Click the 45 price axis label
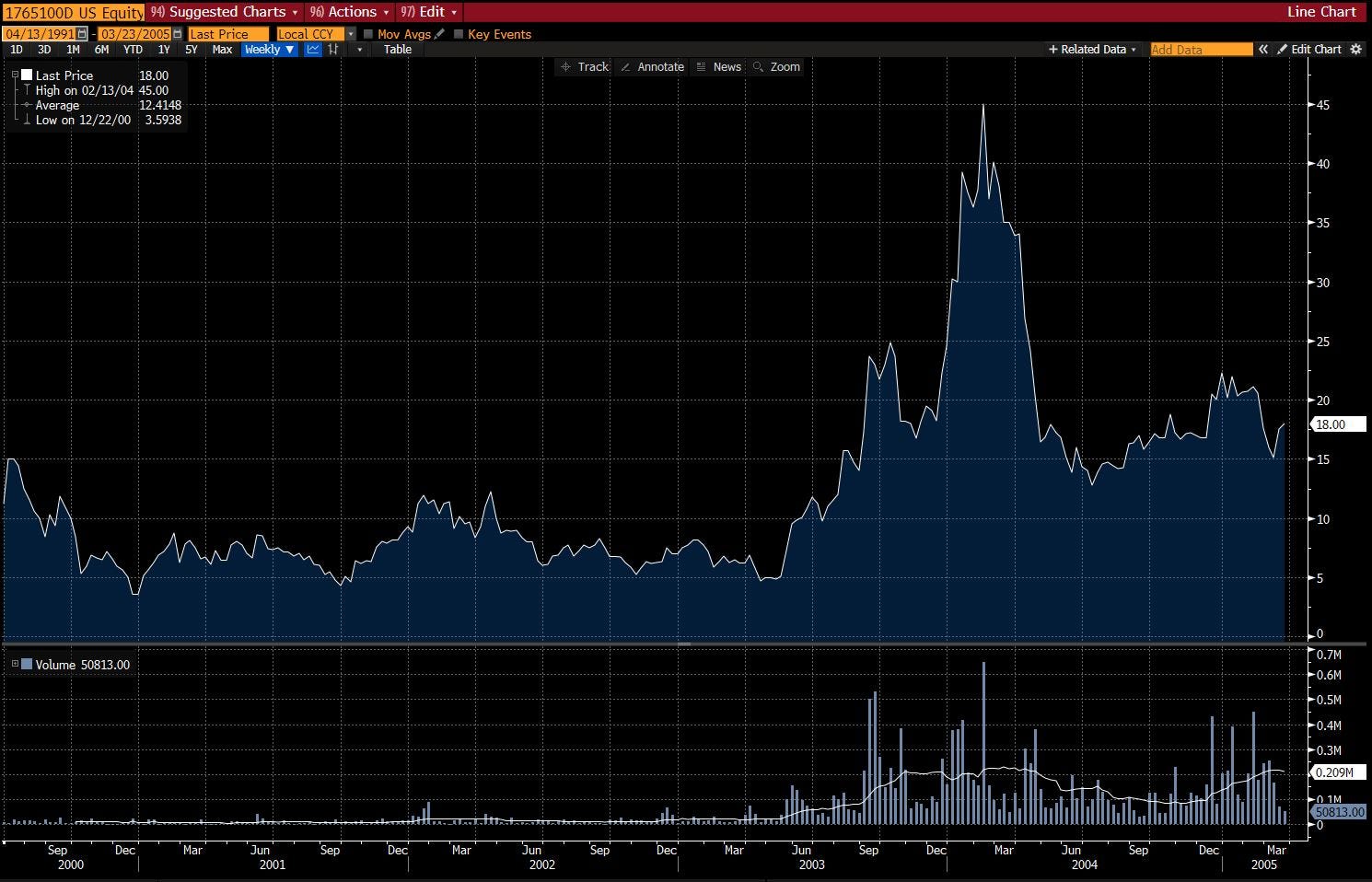 (x=1322, y=105)
